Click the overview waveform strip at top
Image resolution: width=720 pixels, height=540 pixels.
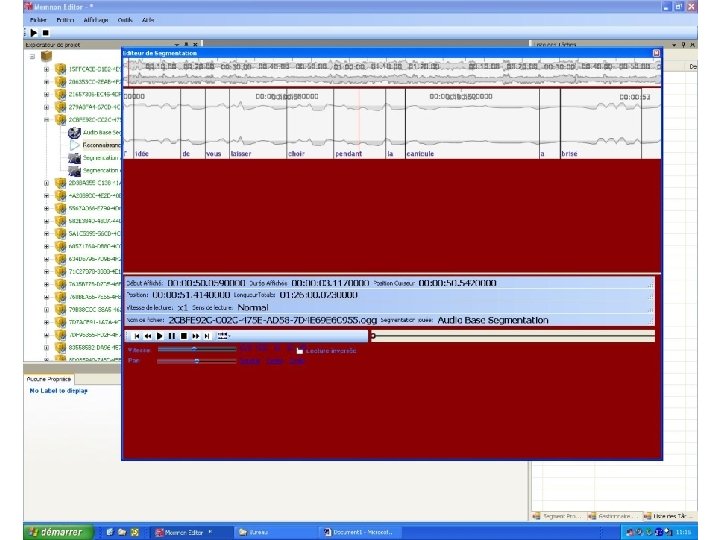[394, 73]
